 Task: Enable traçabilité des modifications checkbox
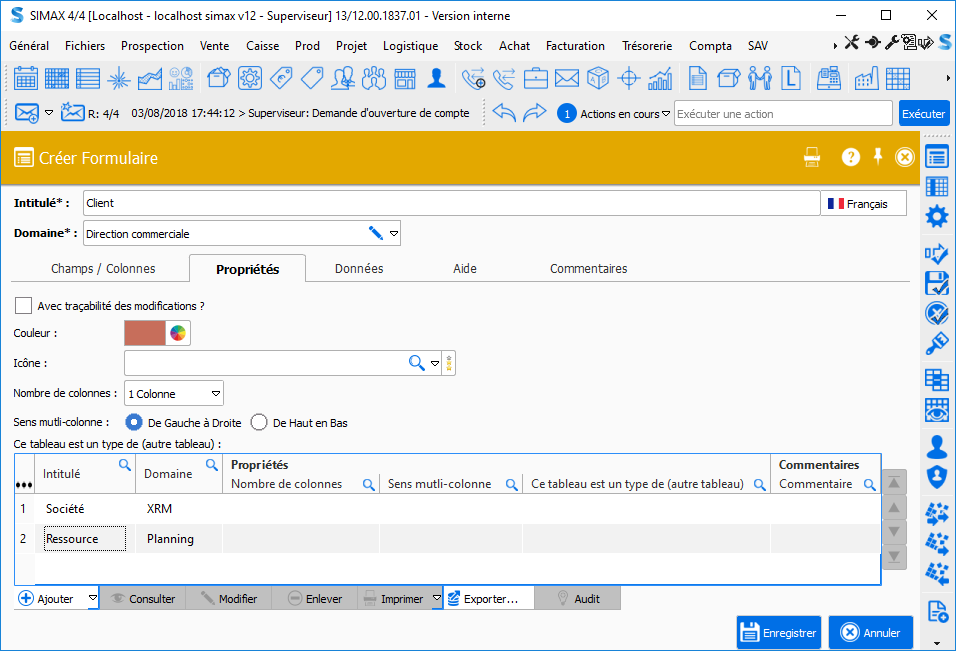(x=23, y=305)
